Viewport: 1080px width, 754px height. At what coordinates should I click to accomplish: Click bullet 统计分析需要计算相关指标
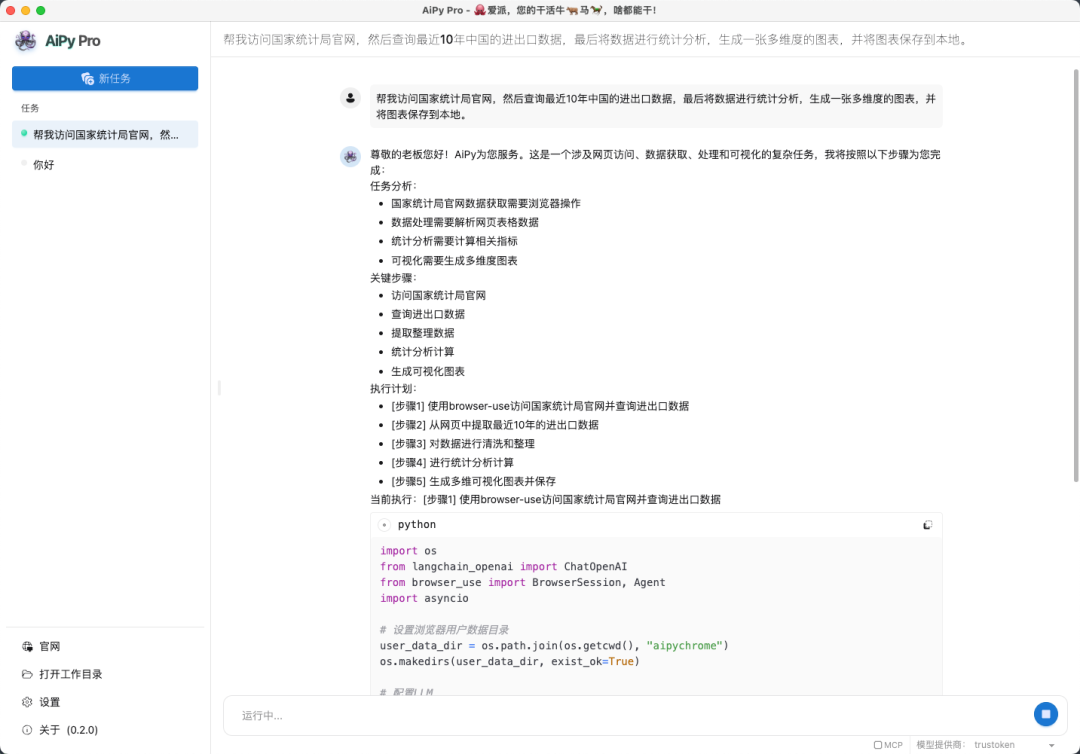pos(455,241)
